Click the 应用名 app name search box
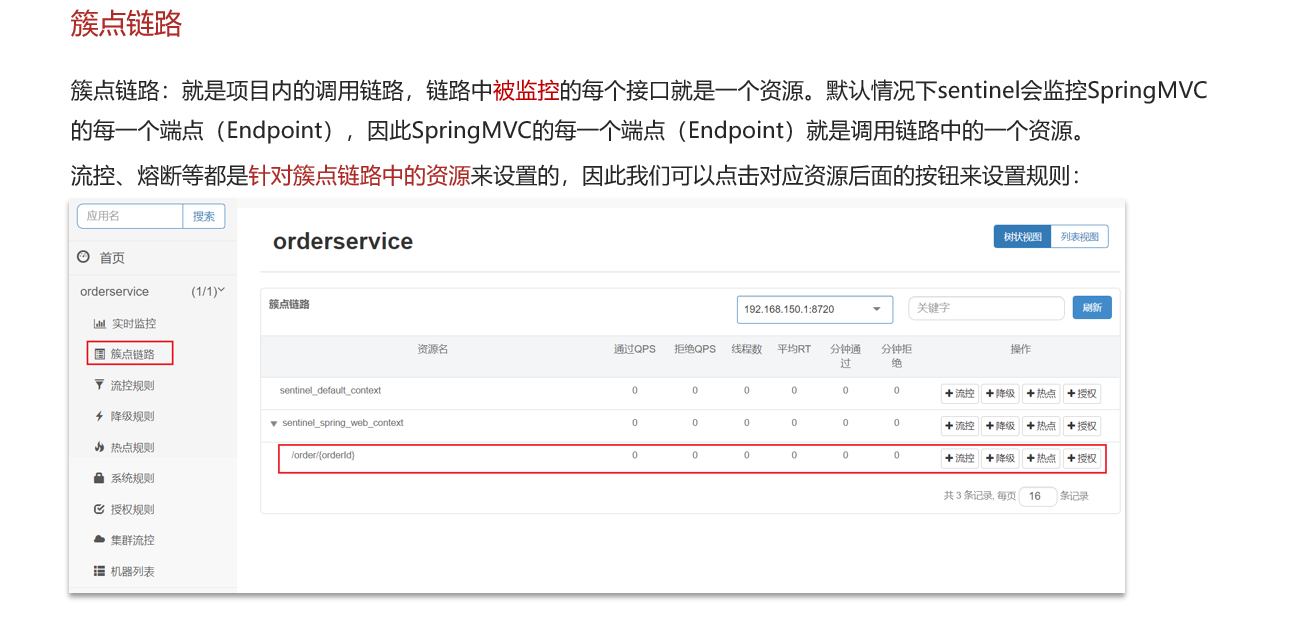1294x618 pixels. (x=130, y=216)
